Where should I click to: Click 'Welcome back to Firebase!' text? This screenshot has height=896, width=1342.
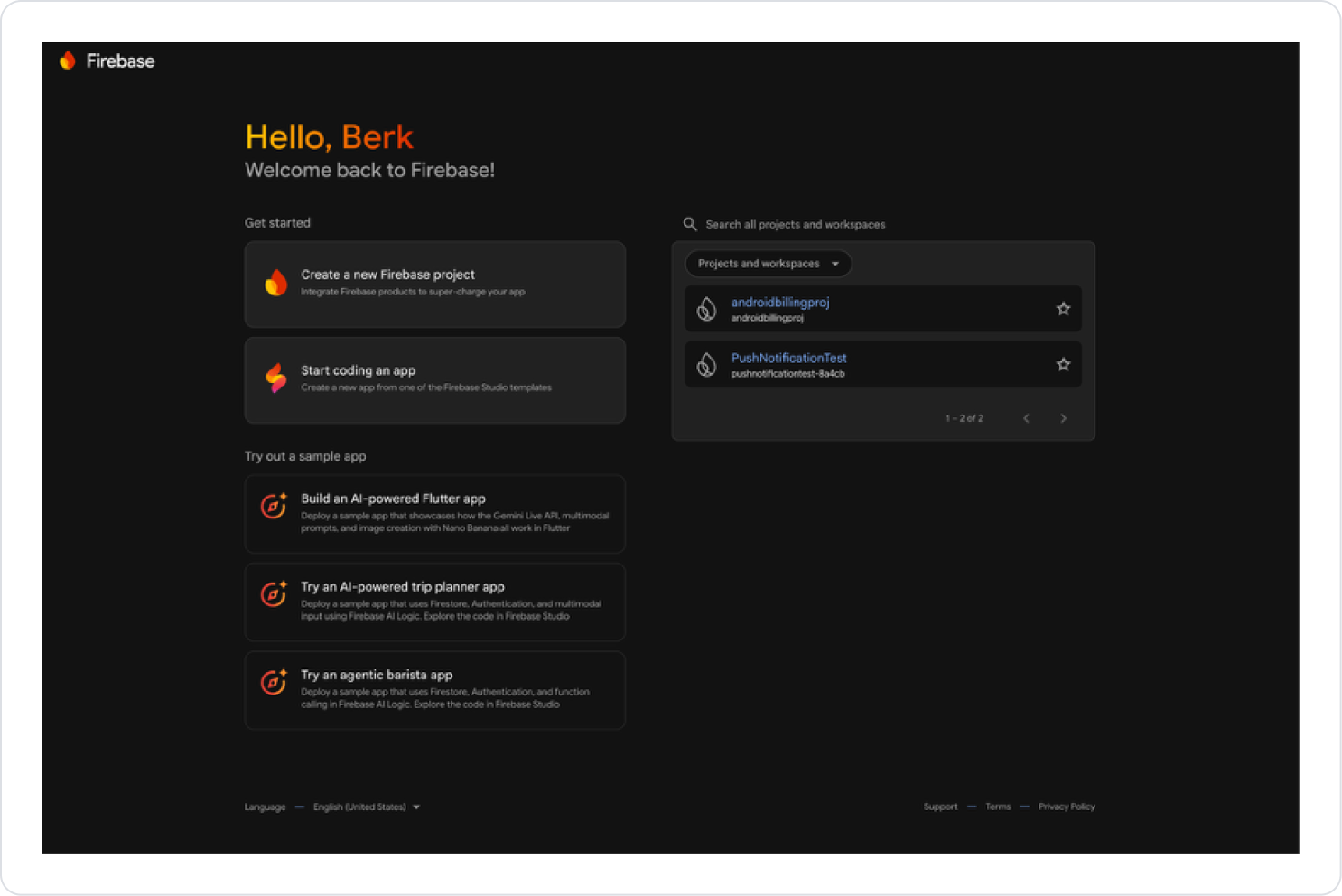[369, 170]
